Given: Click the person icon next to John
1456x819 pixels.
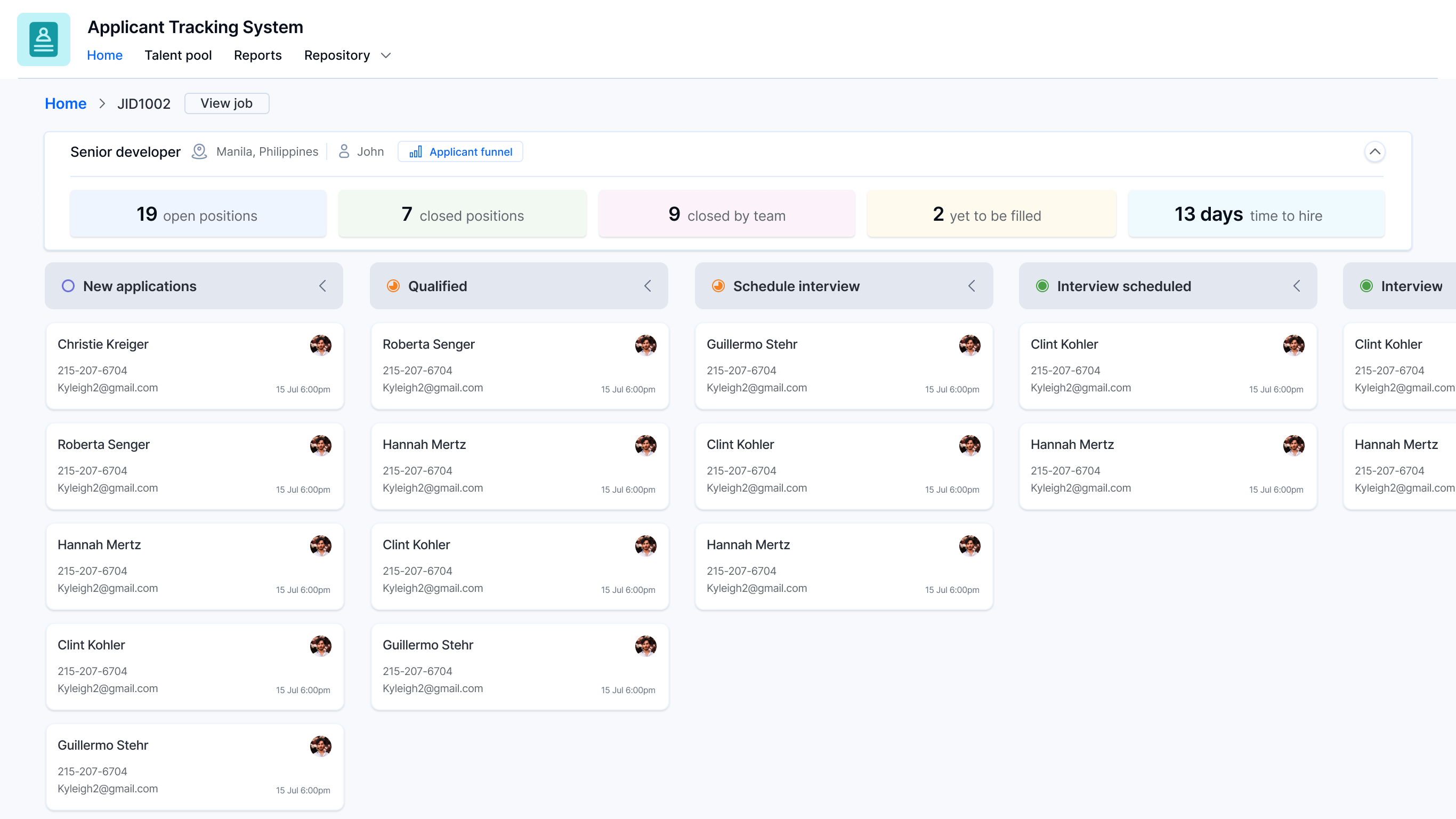Looking at the screenshot, I should (344, 151).
